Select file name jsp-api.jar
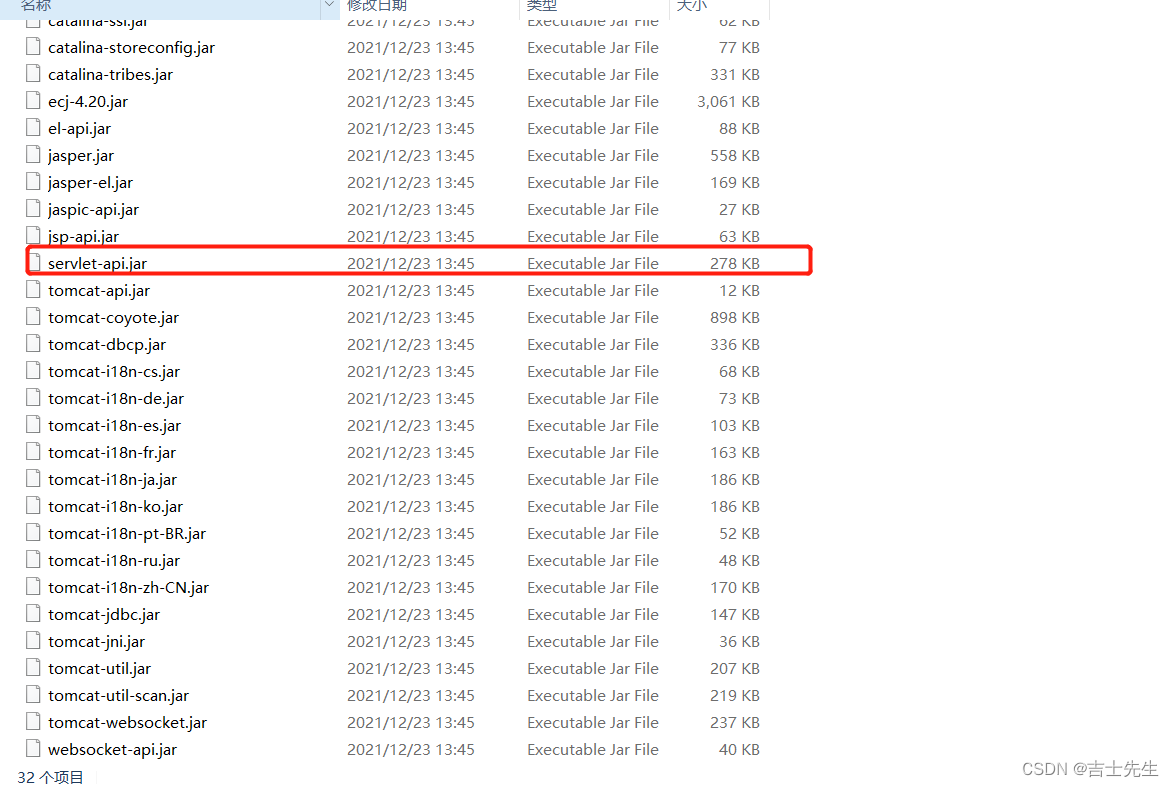 83,237
